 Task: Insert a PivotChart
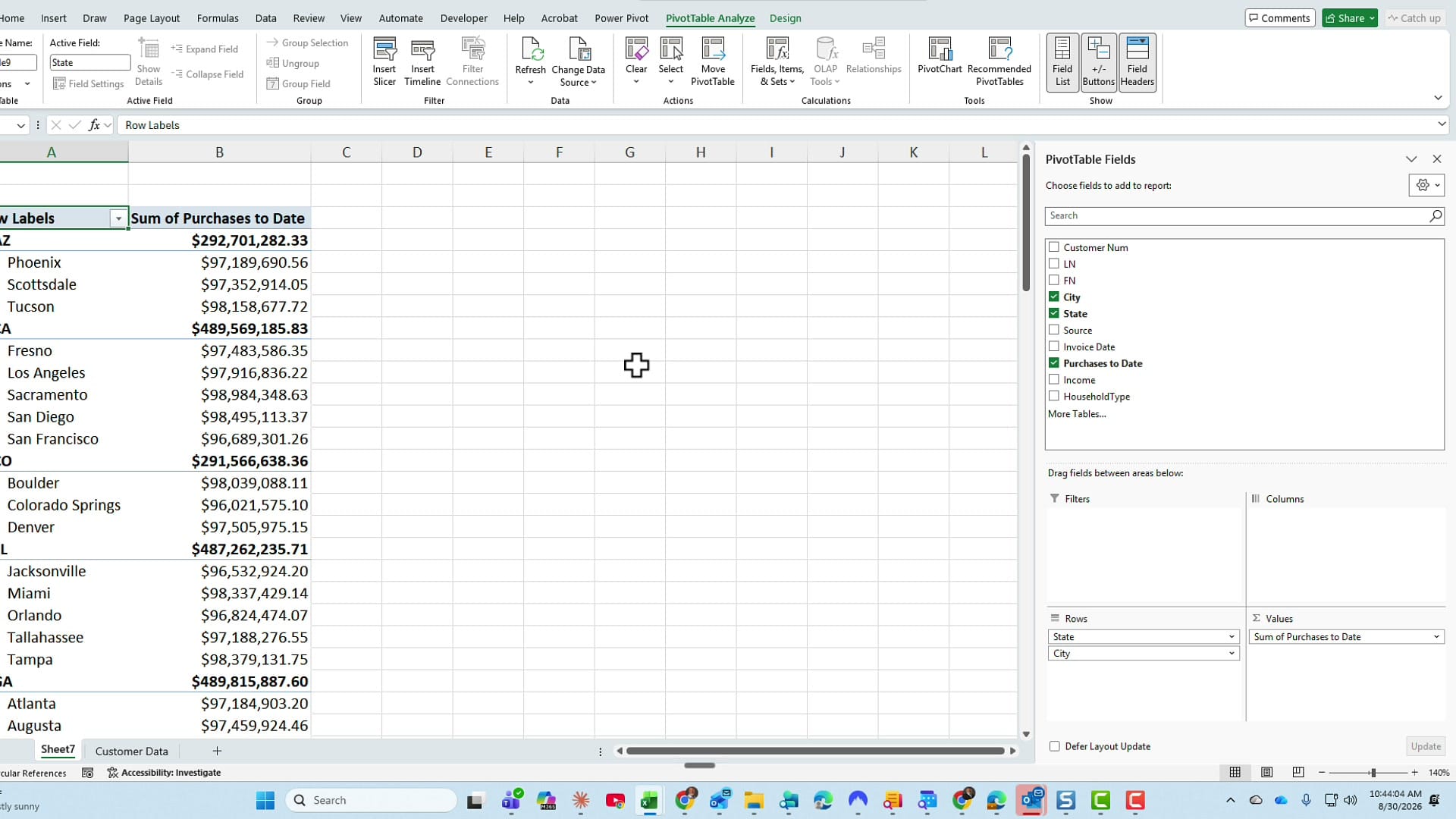(x=940, y=56)
